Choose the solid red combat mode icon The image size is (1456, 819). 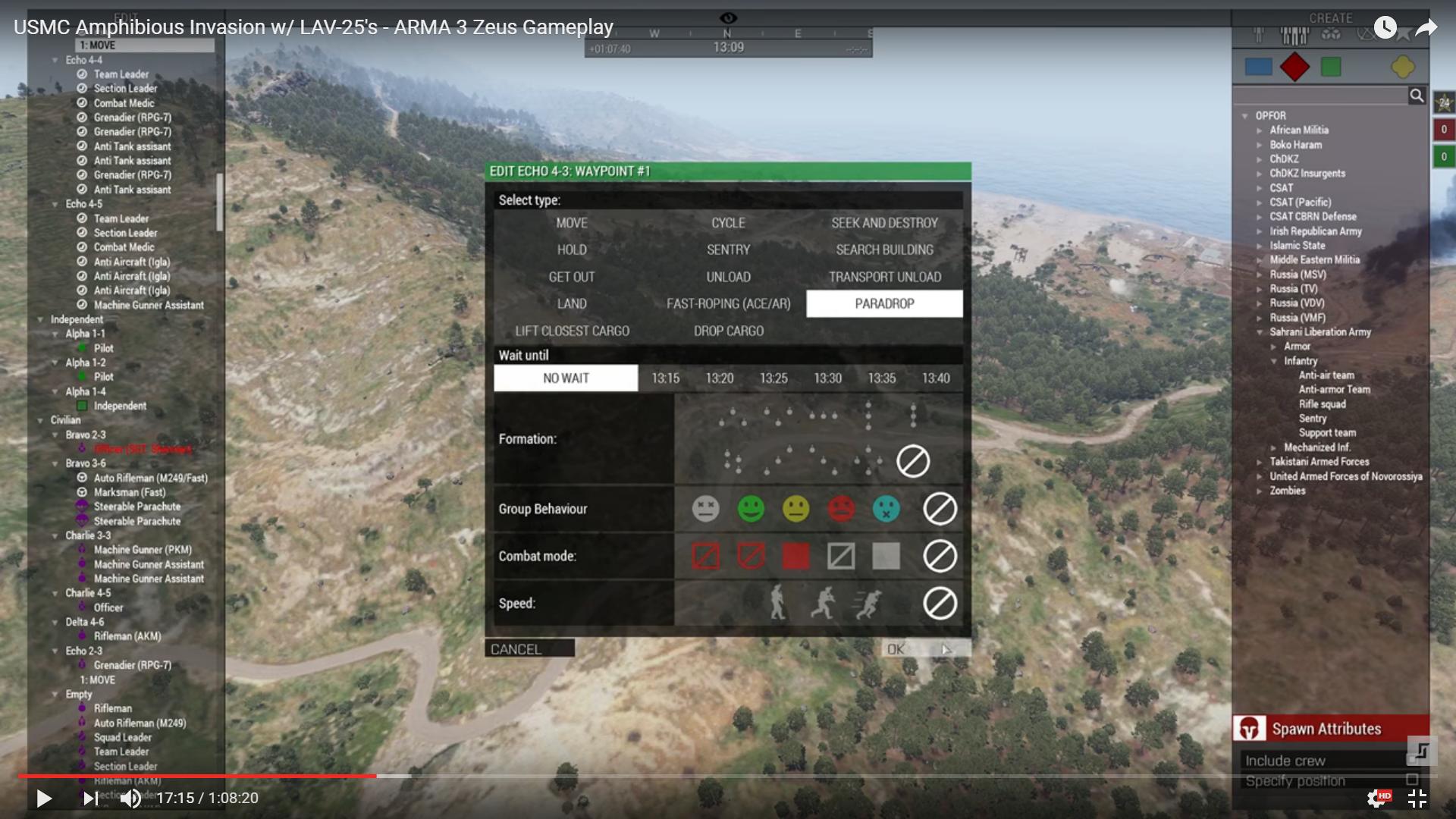click(x=795, y=556)
